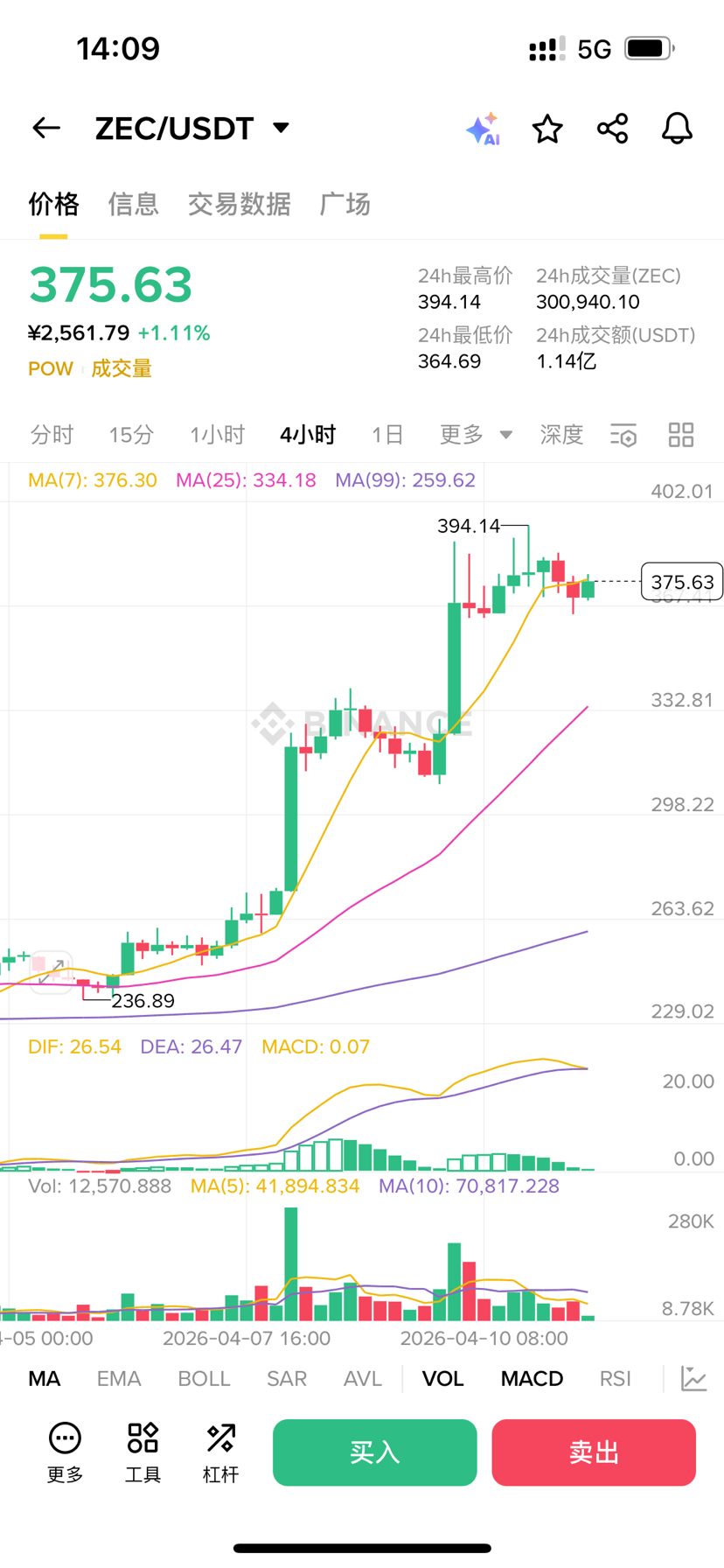Tap the back arrow icon
The height and width of the screenshot is (1568, 724).
pyautogui.click(x=46, y=129)
